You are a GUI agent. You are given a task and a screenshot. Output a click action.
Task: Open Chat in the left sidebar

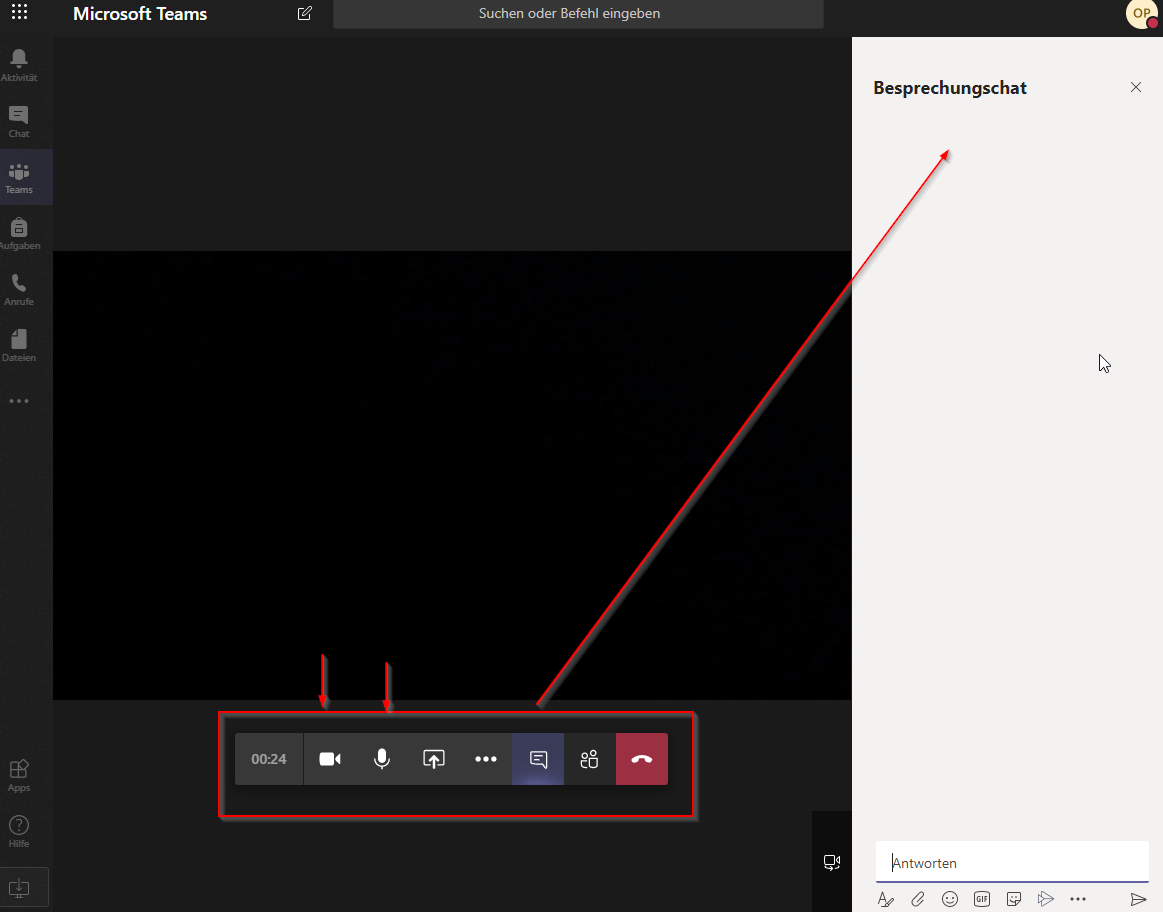[x=19, y=121]
